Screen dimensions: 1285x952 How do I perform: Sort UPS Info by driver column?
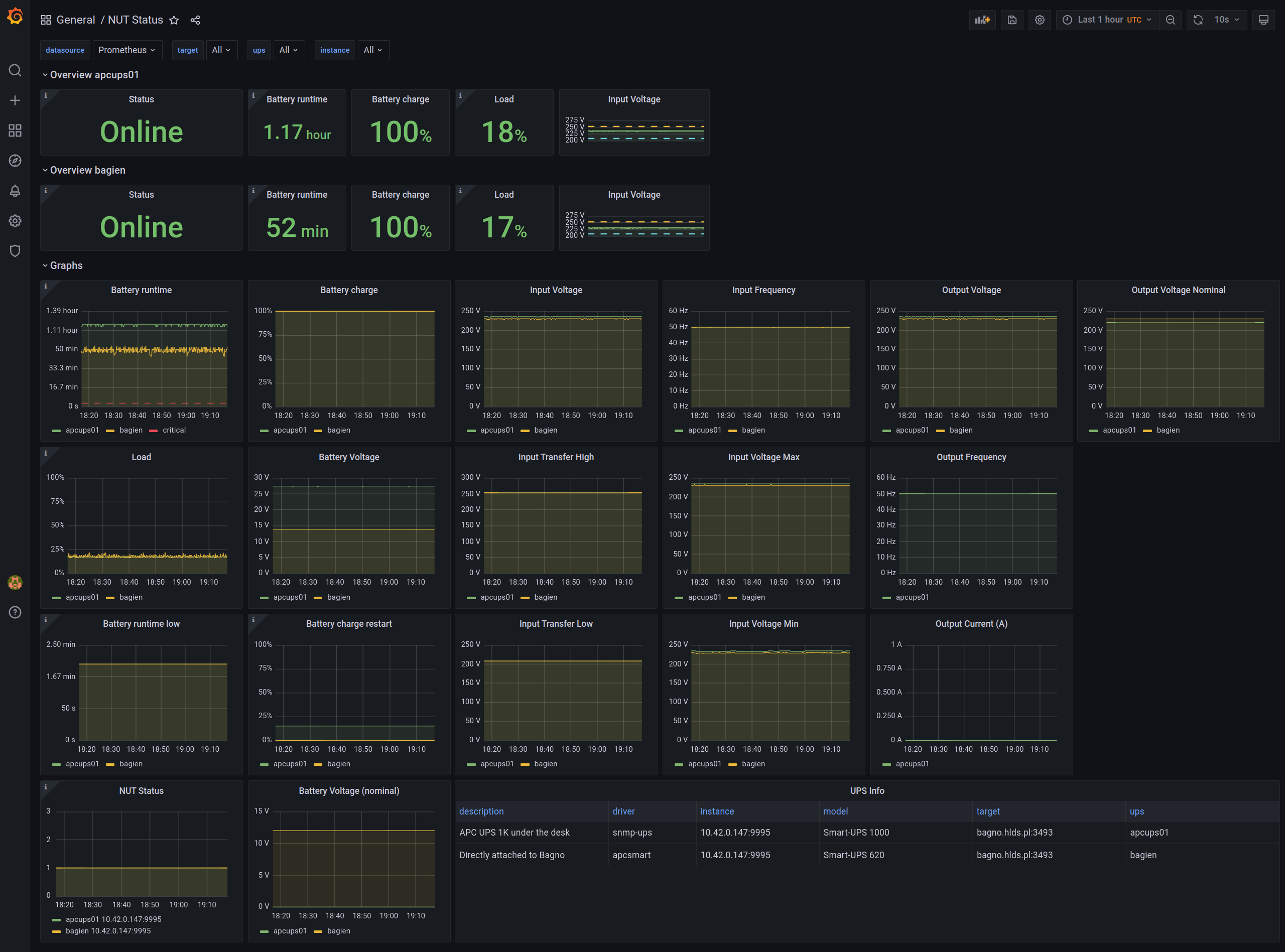point(623,811)
